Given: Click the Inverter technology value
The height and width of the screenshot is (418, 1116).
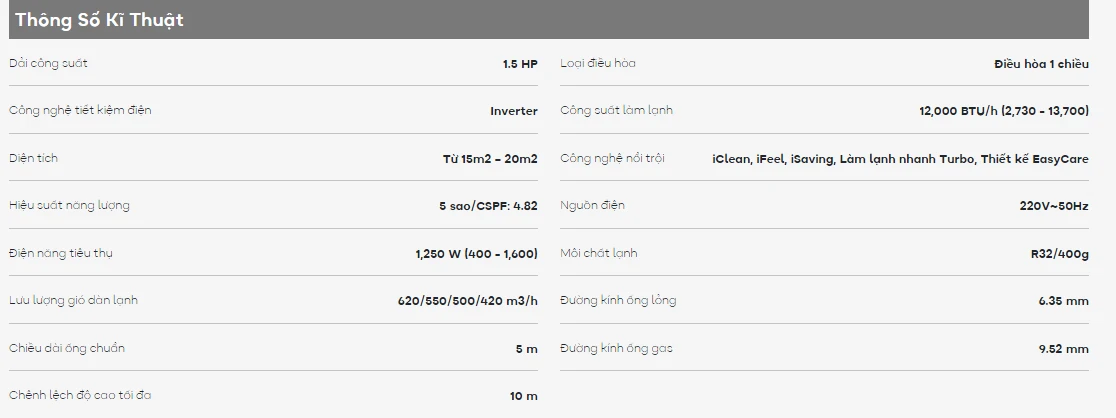Looking at the screenshot, I should pyautogui.click(x=513, y=111).
